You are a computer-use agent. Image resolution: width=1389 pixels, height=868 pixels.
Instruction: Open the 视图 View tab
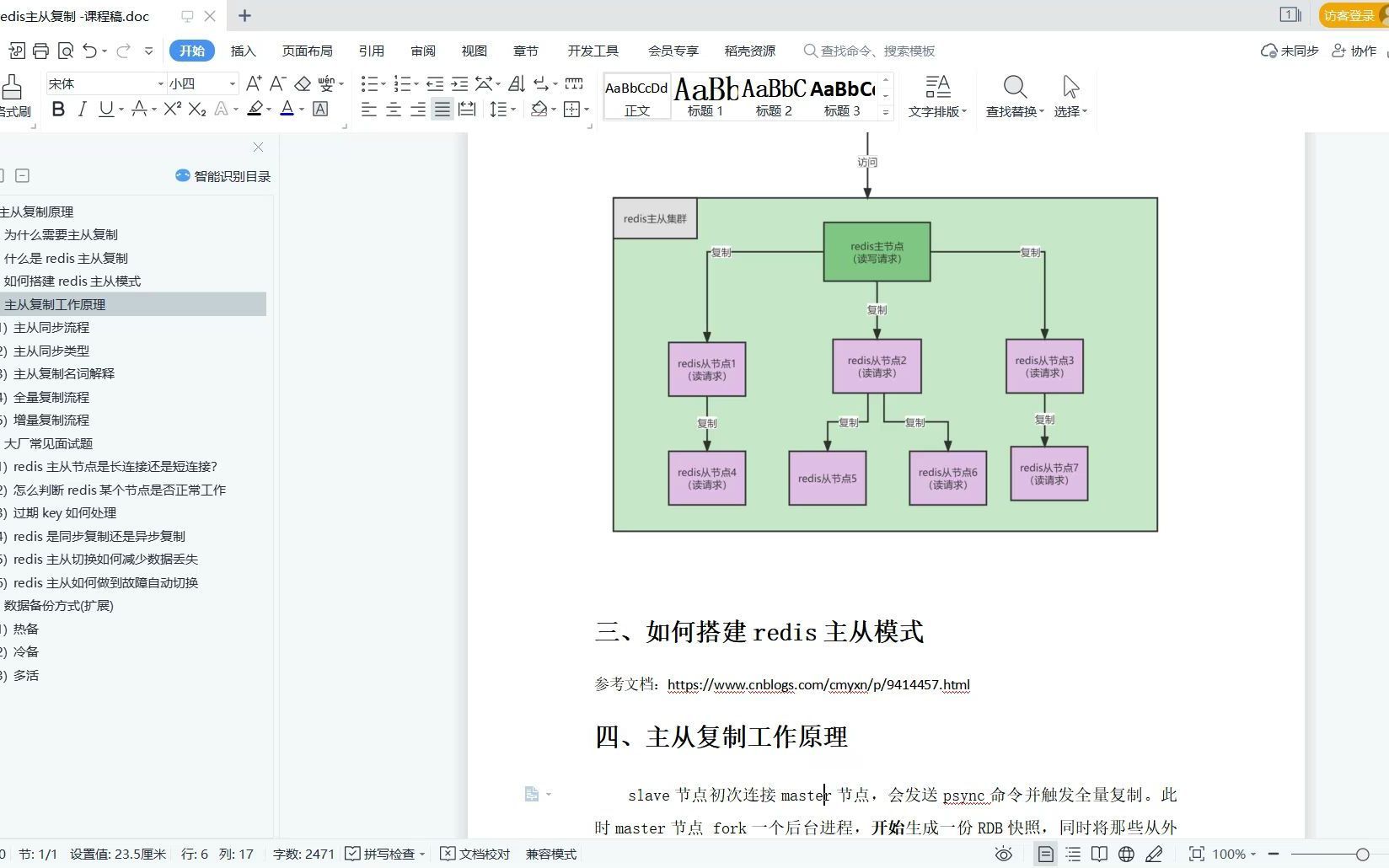click(474, 51)
